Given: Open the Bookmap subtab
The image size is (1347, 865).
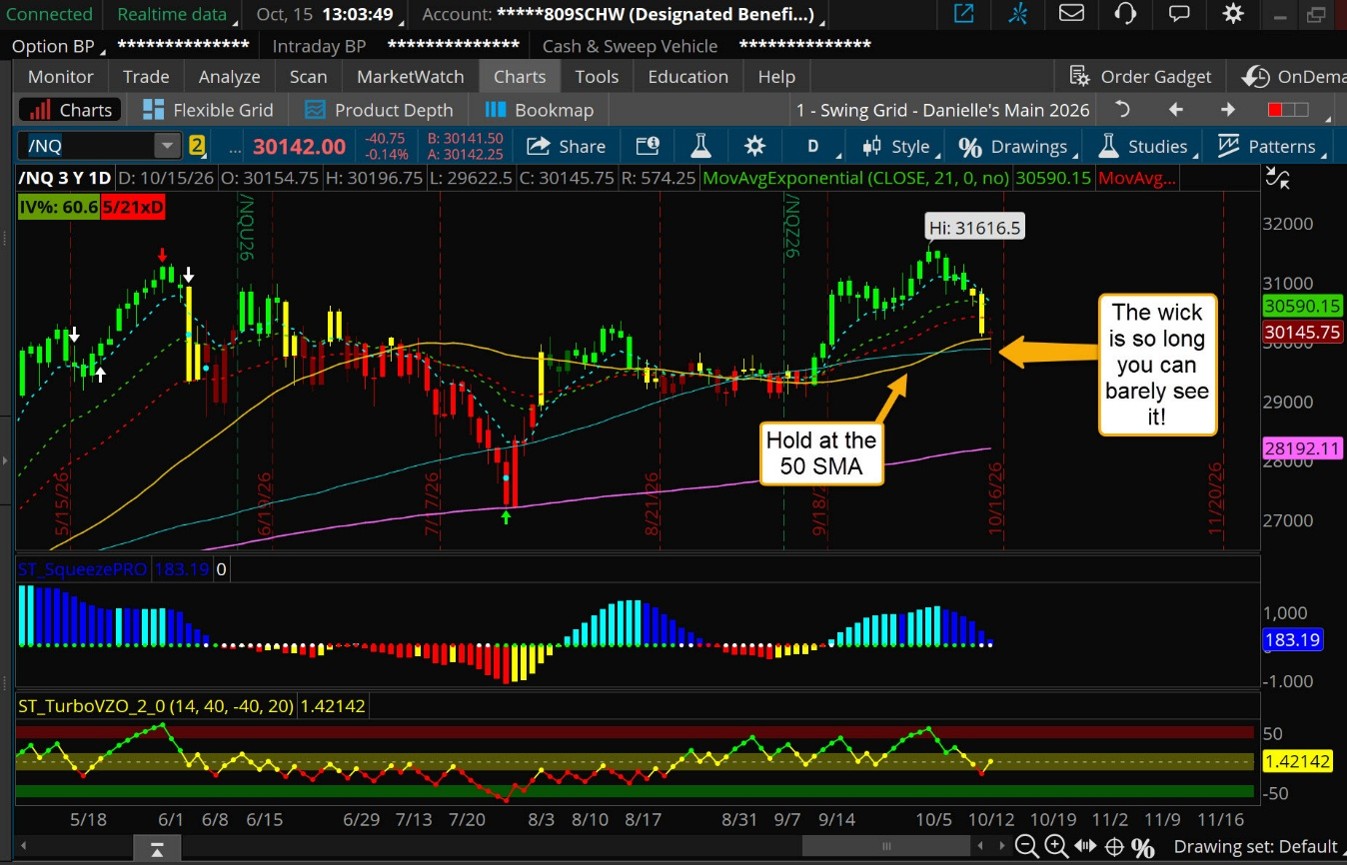Looking at the screenshot, I should [539, 110].
